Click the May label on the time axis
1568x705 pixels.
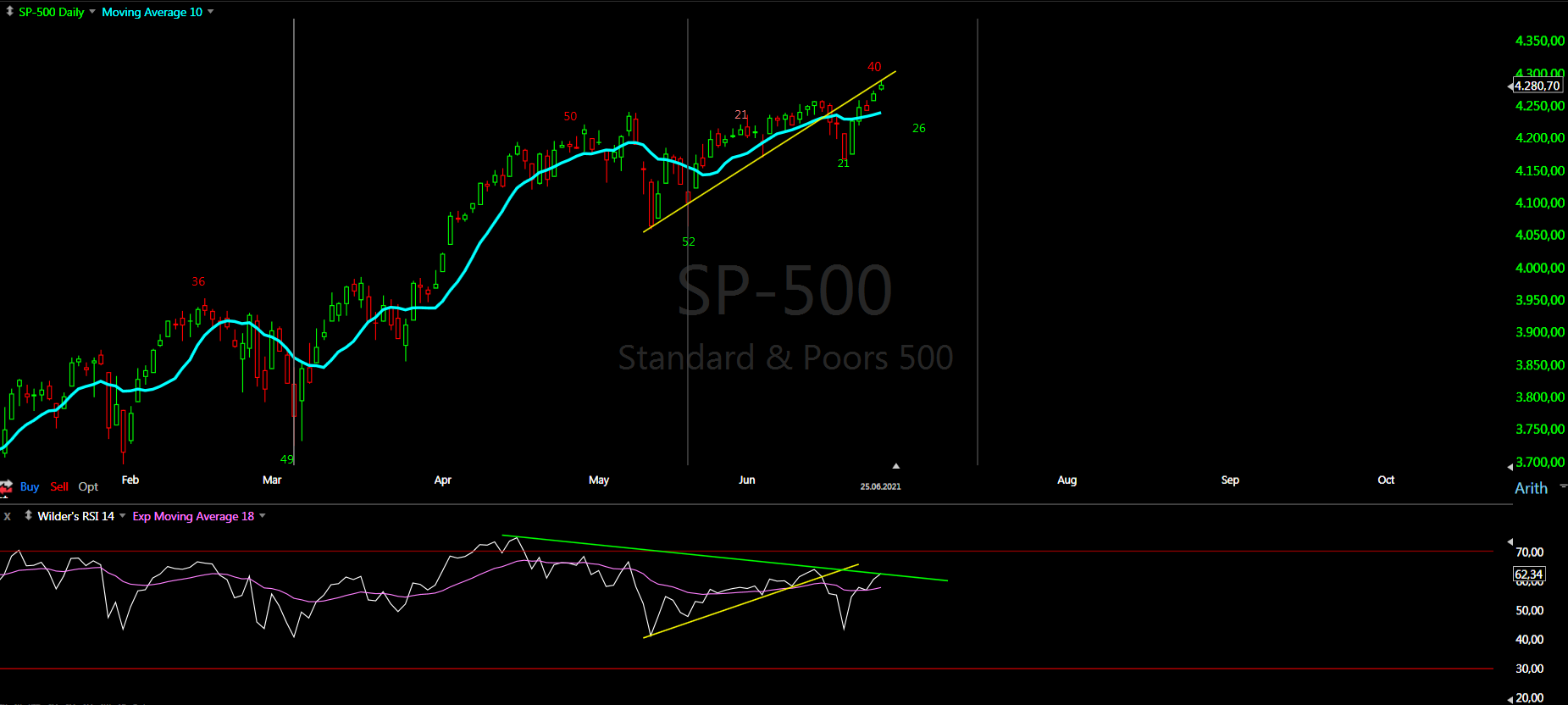coord(599,480)
